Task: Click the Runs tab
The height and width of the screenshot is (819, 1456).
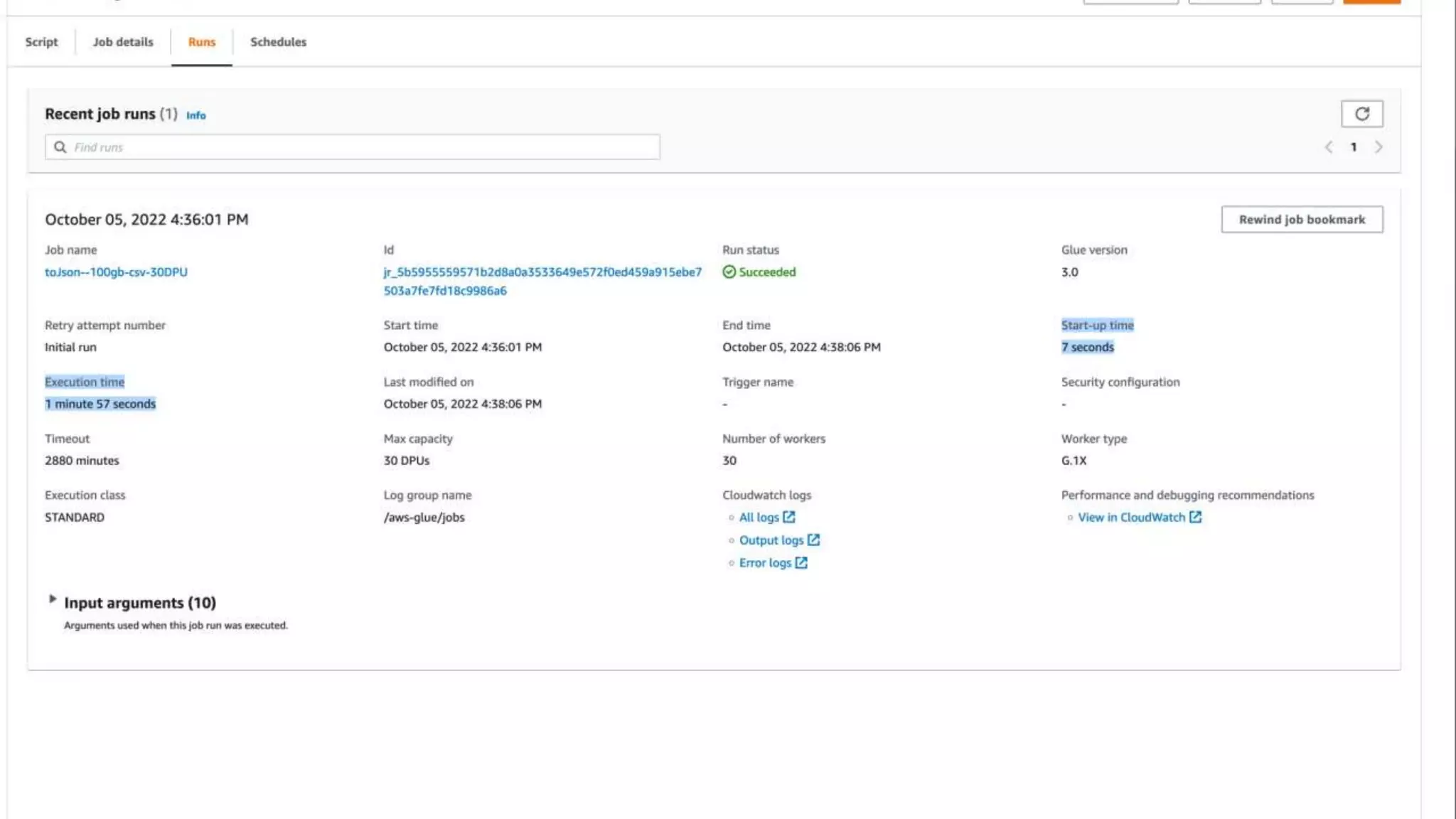Action: [201, 42]
